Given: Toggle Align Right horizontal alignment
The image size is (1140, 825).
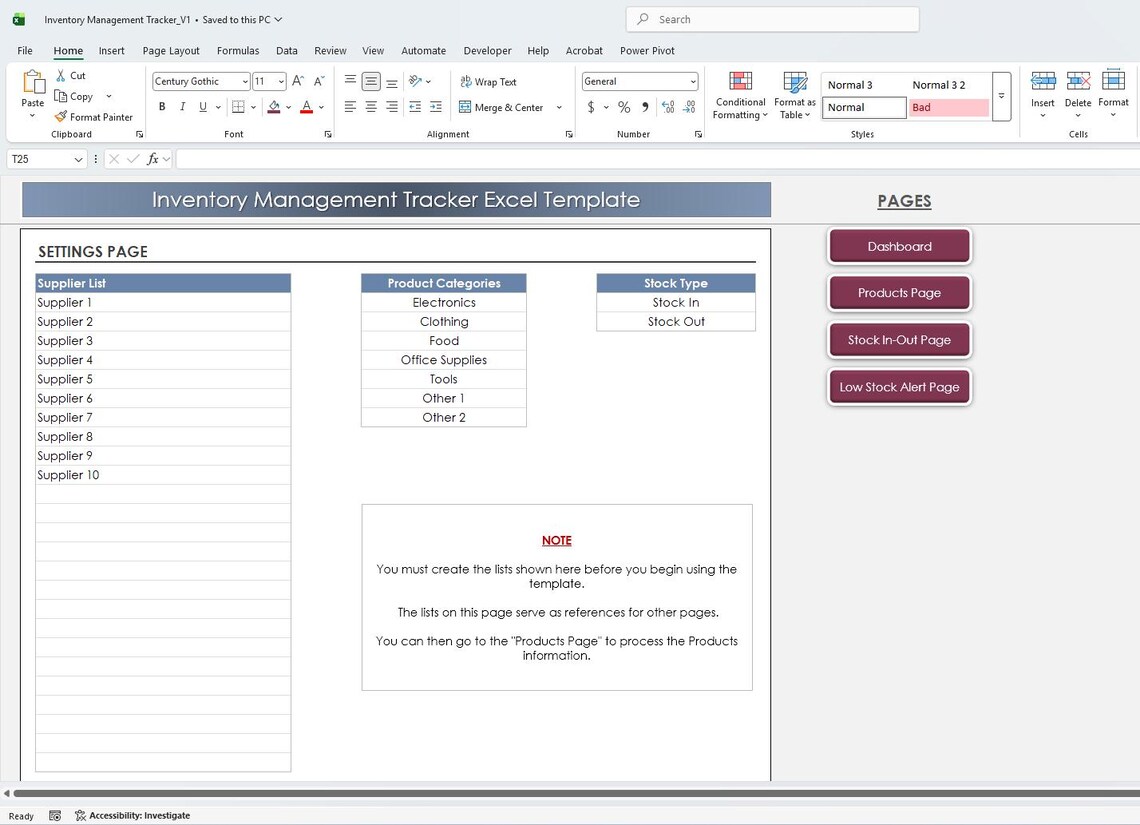Looking at the screenshot, I should tap(391, 107).
